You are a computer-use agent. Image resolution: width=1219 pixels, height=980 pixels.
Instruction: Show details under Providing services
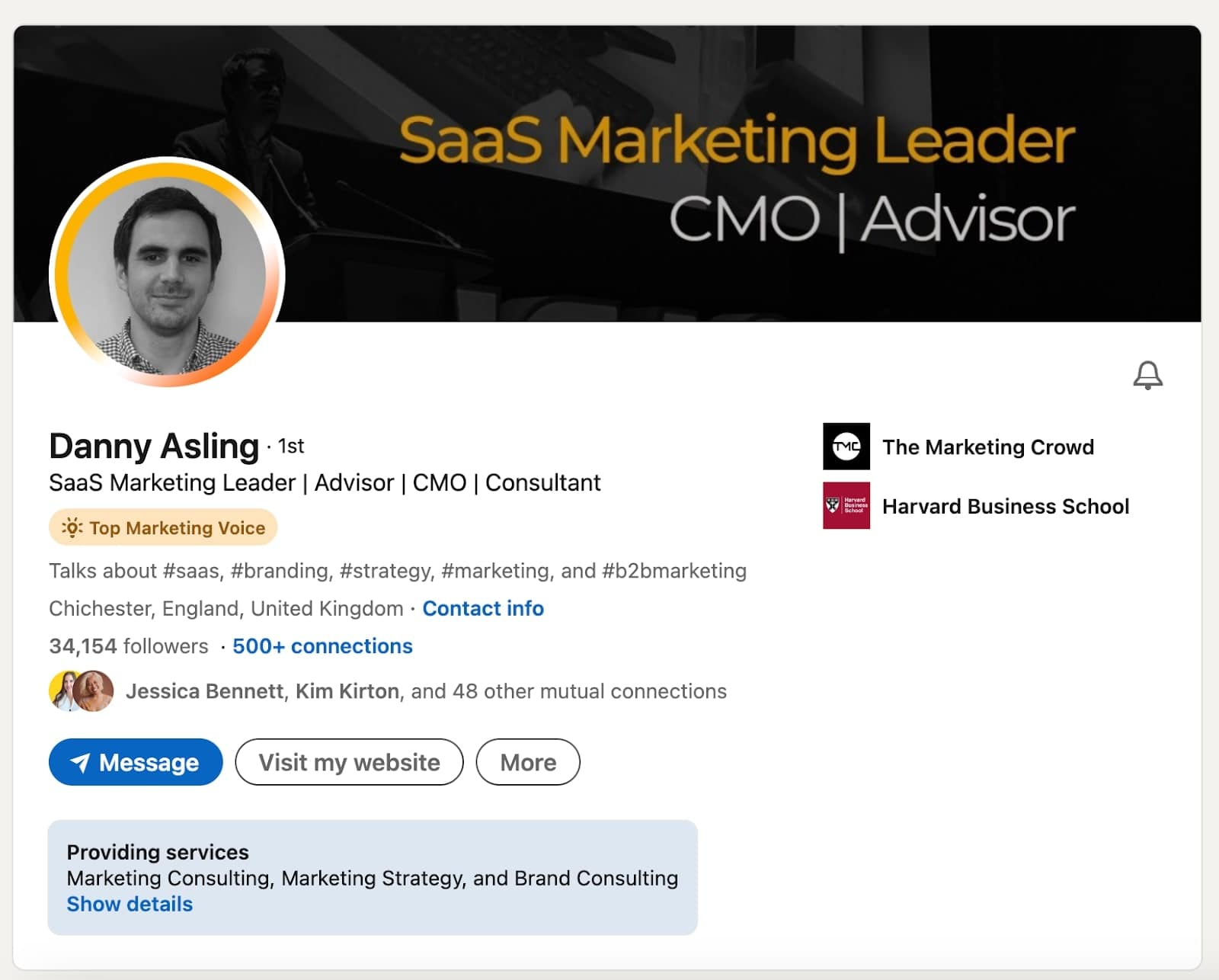[130, 904]
